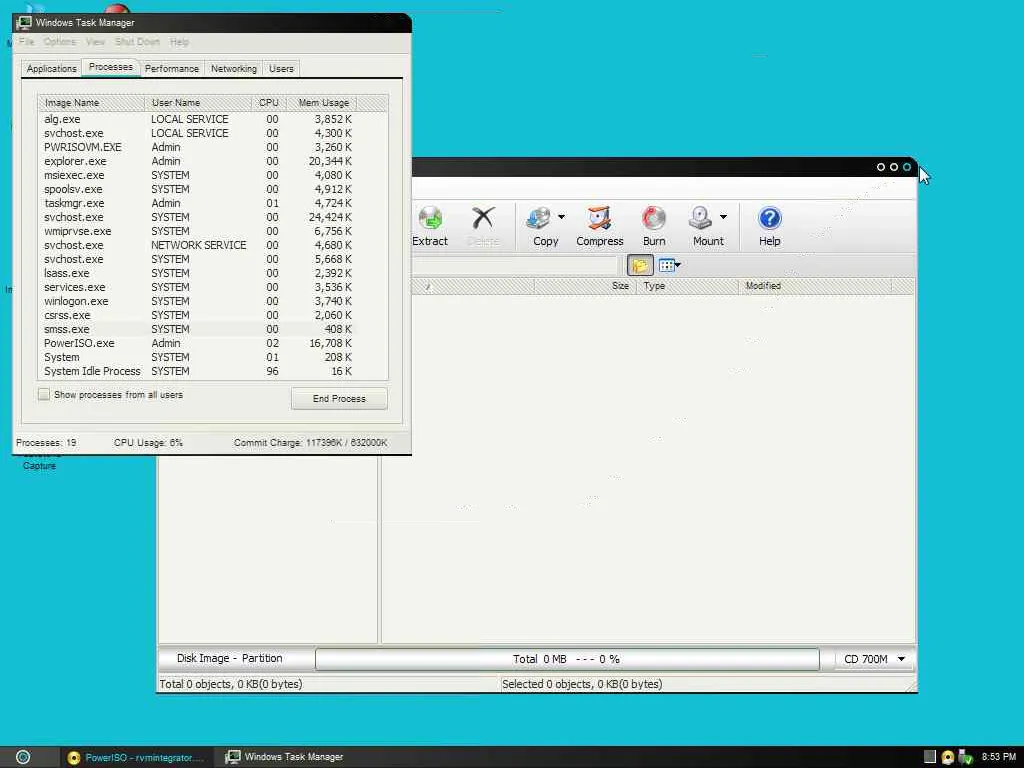This screenshot has height=768, width=1024.
Task: Click the Total 0 MB capacity progress bar
Action: coord(567,659)
